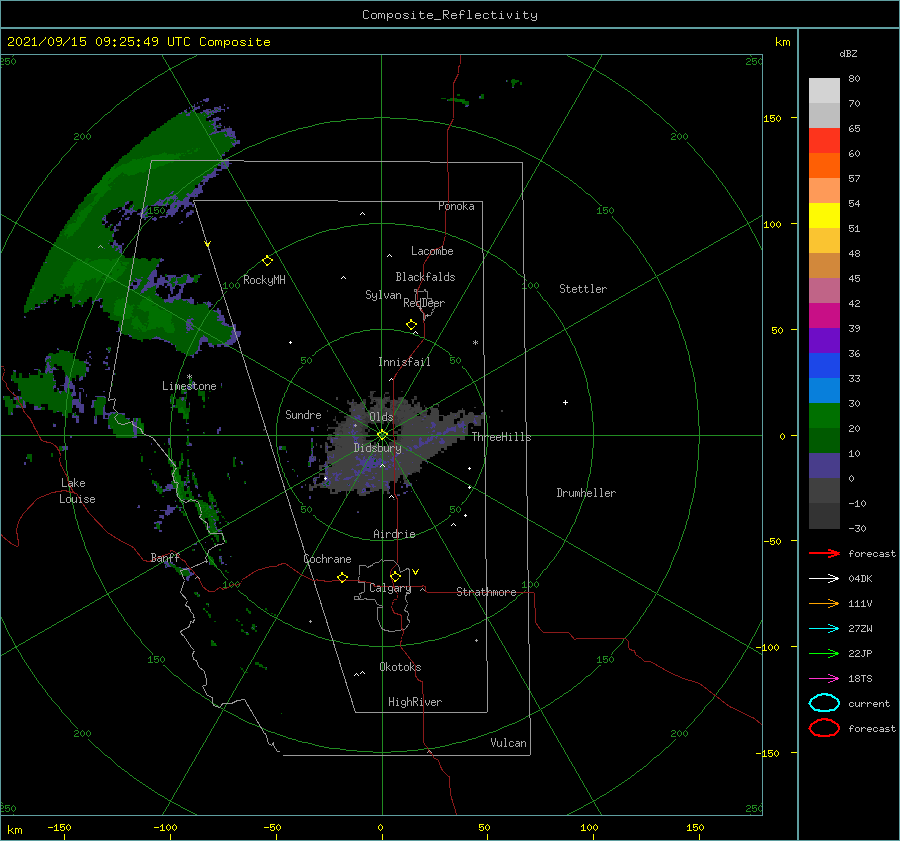Click the cyan current ellipse symbol
This screenshot has width=900, height=841.
point(824,703)
